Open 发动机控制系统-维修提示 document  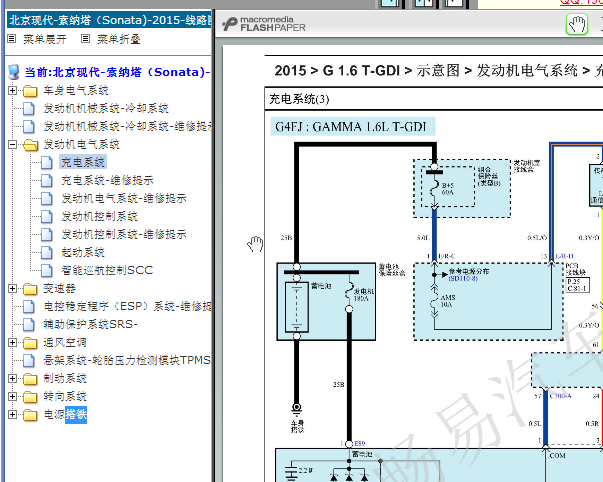pos(124,234)
